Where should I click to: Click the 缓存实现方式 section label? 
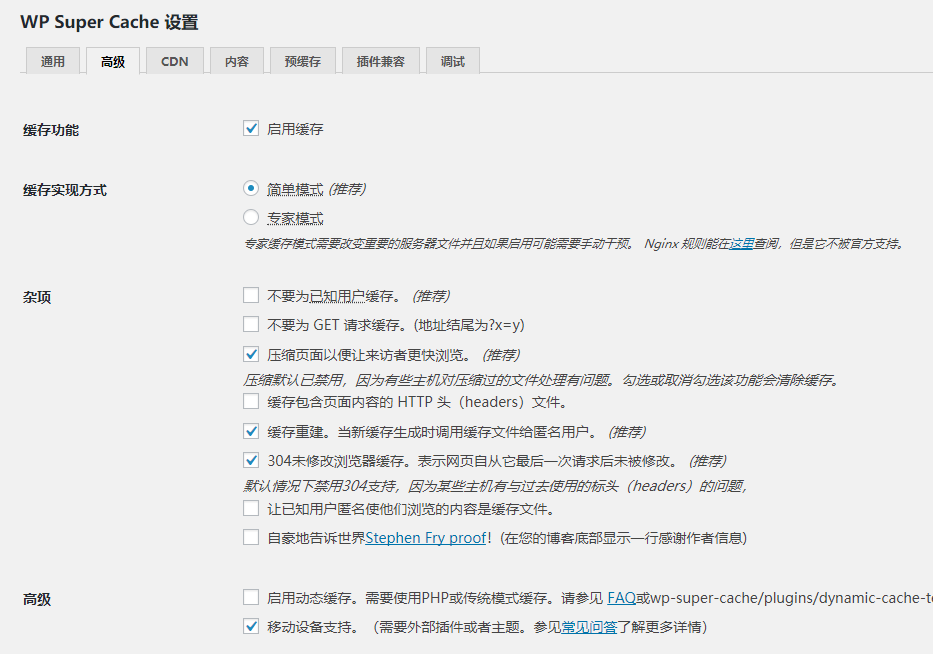click(x=65, y=190)
